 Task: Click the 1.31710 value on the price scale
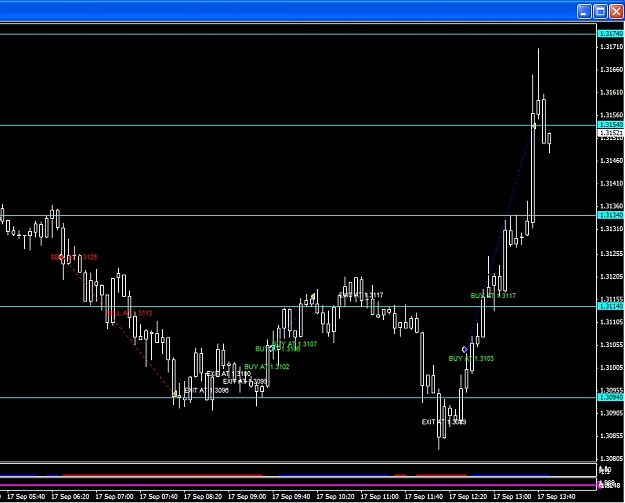(611, 47)
